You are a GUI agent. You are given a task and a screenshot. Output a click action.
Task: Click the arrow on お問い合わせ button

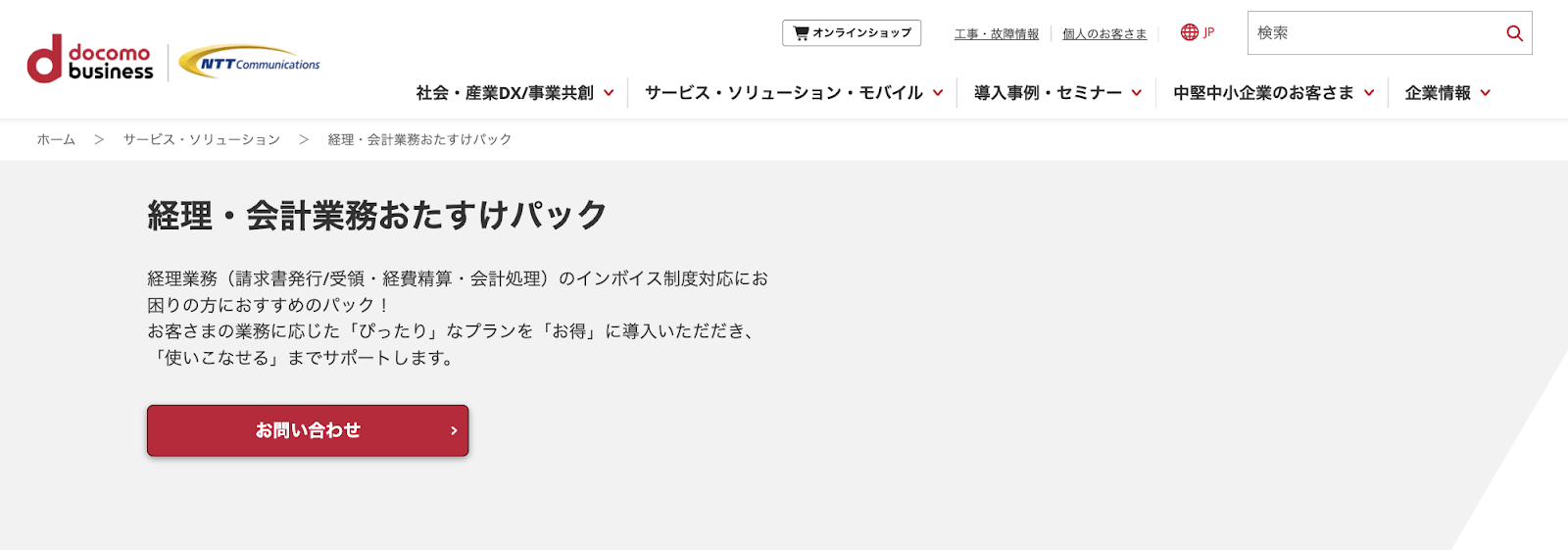pyautogui.click(x=454, y=430)
